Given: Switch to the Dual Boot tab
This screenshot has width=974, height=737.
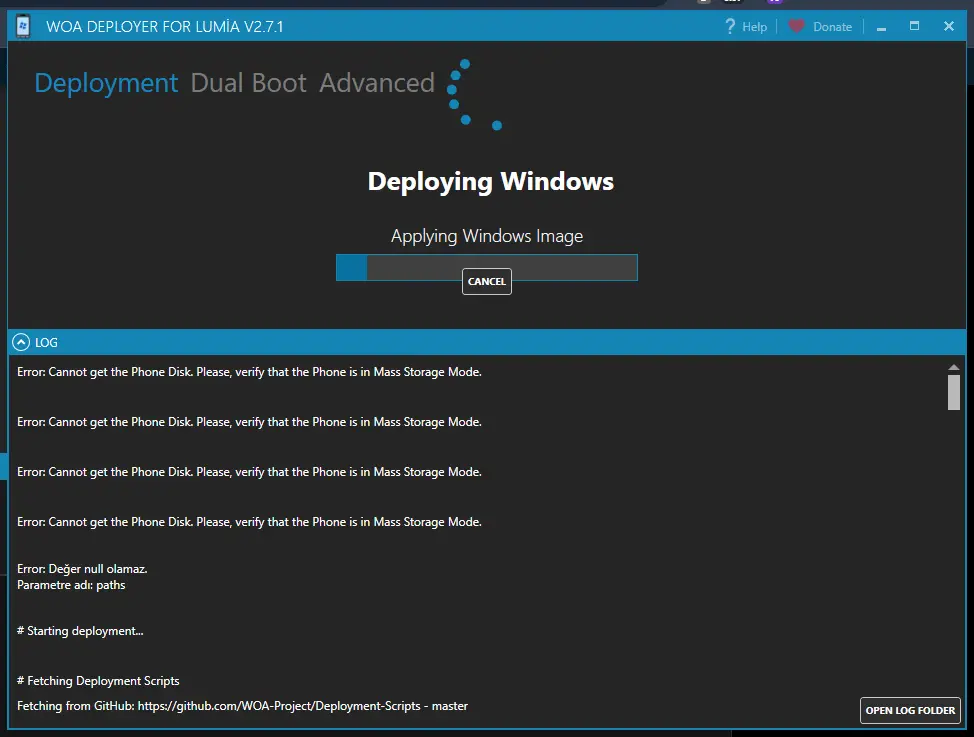Looking at the screenshot, I should (x=248, y=83).
